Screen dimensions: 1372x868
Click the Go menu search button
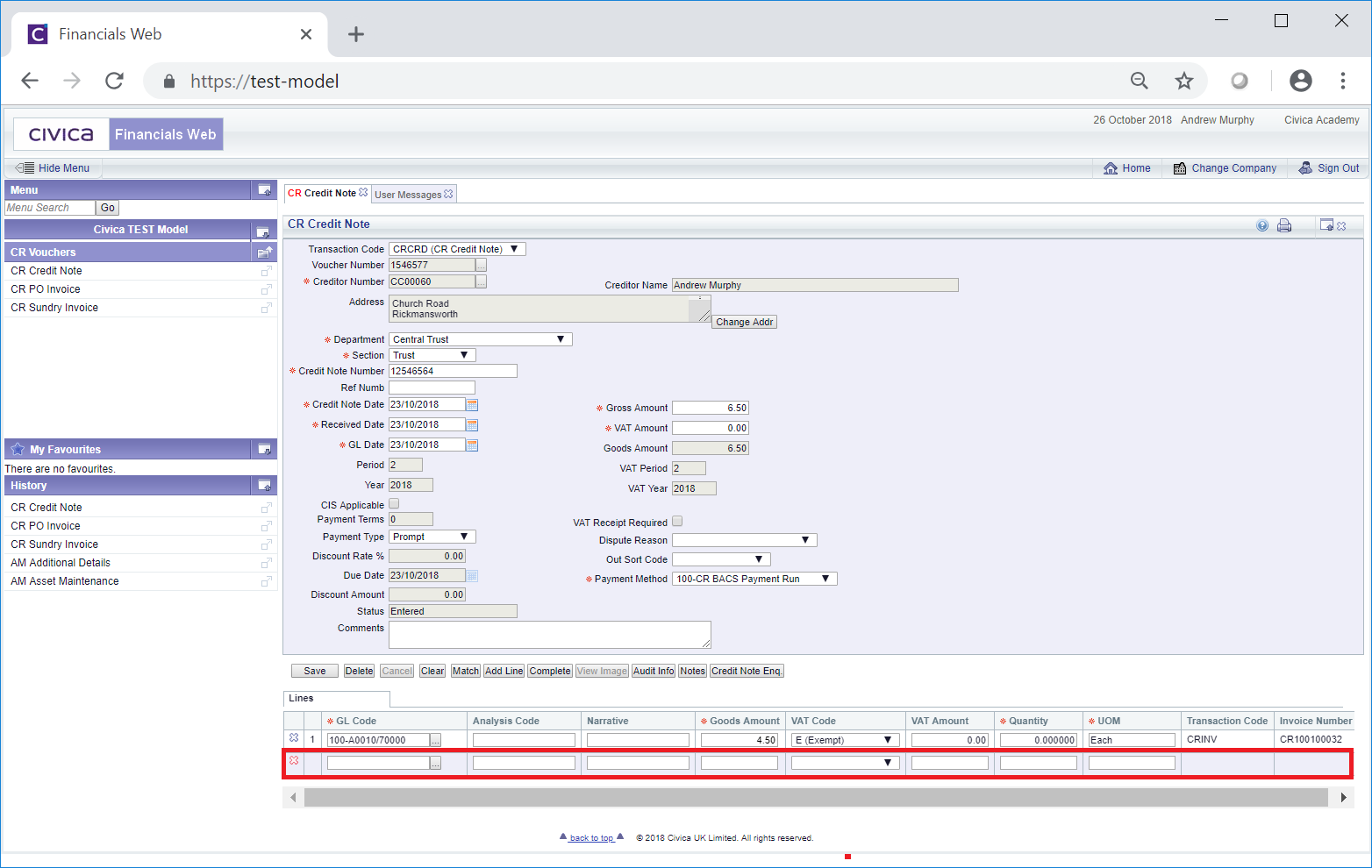(x=108, y=208)
